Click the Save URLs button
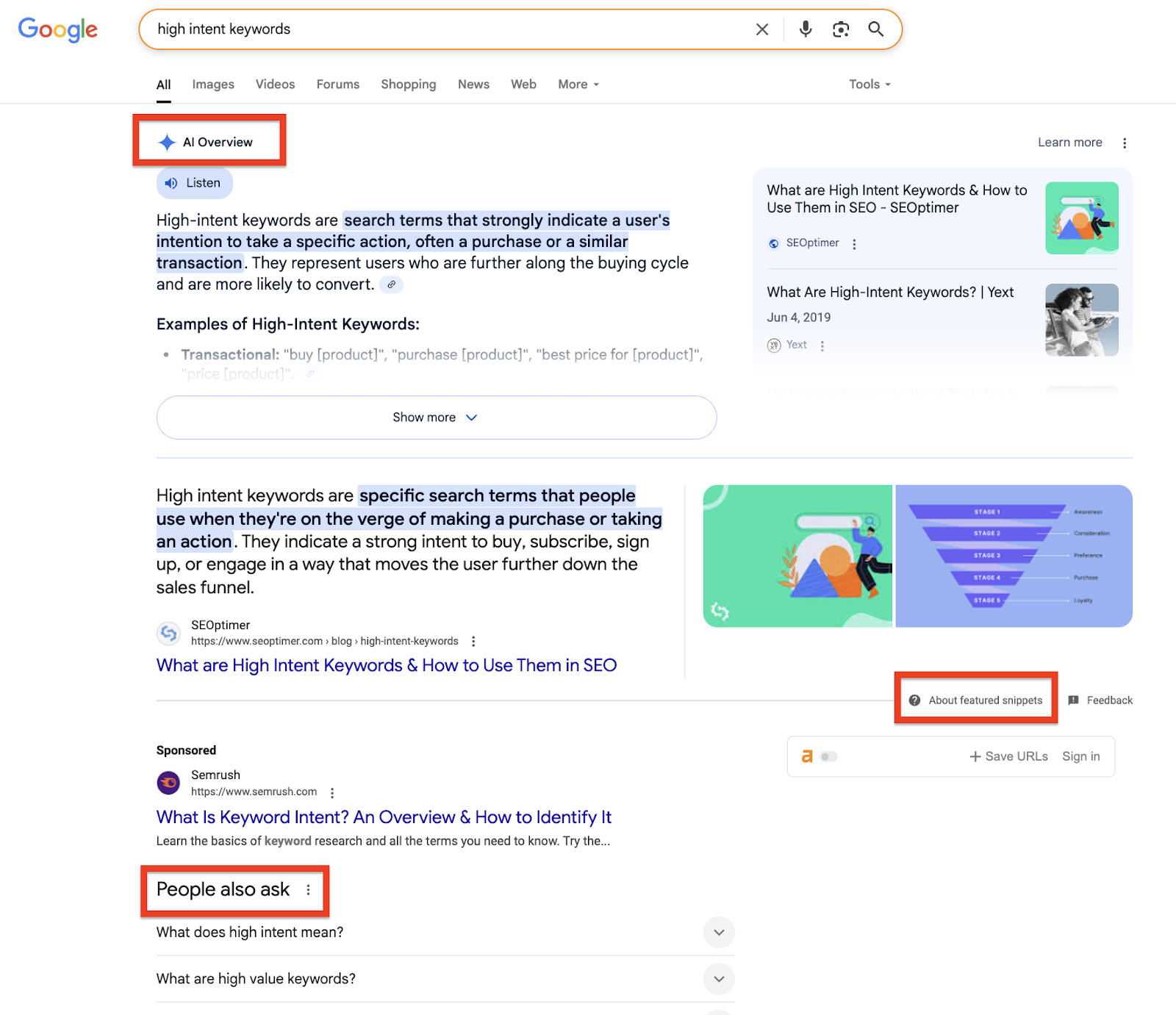The height and width of the screenshot is (1015, 1176). (1008, 756)
